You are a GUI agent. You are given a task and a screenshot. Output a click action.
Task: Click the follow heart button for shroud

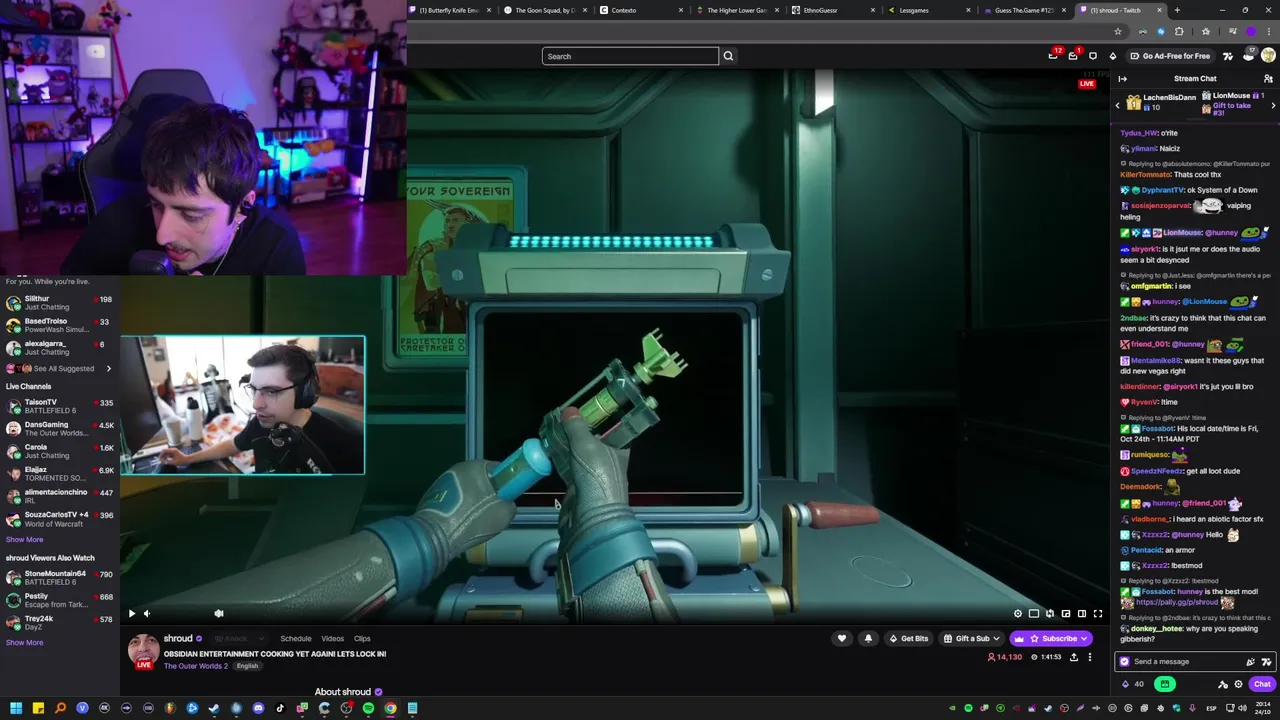coord(842,638)
